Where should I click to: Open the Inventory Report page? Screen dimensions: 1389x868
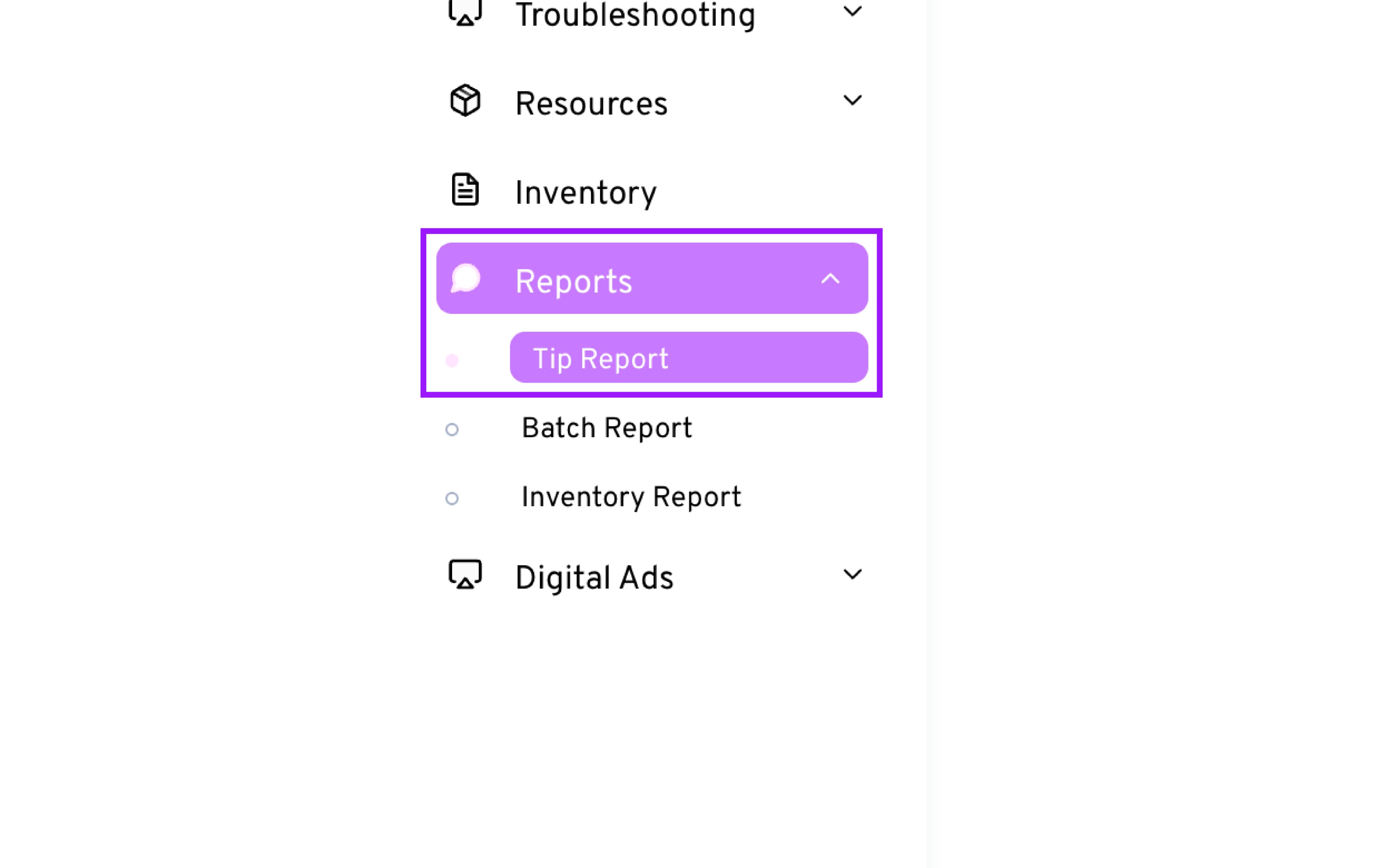pyautogui.click(x=631, y=497)
